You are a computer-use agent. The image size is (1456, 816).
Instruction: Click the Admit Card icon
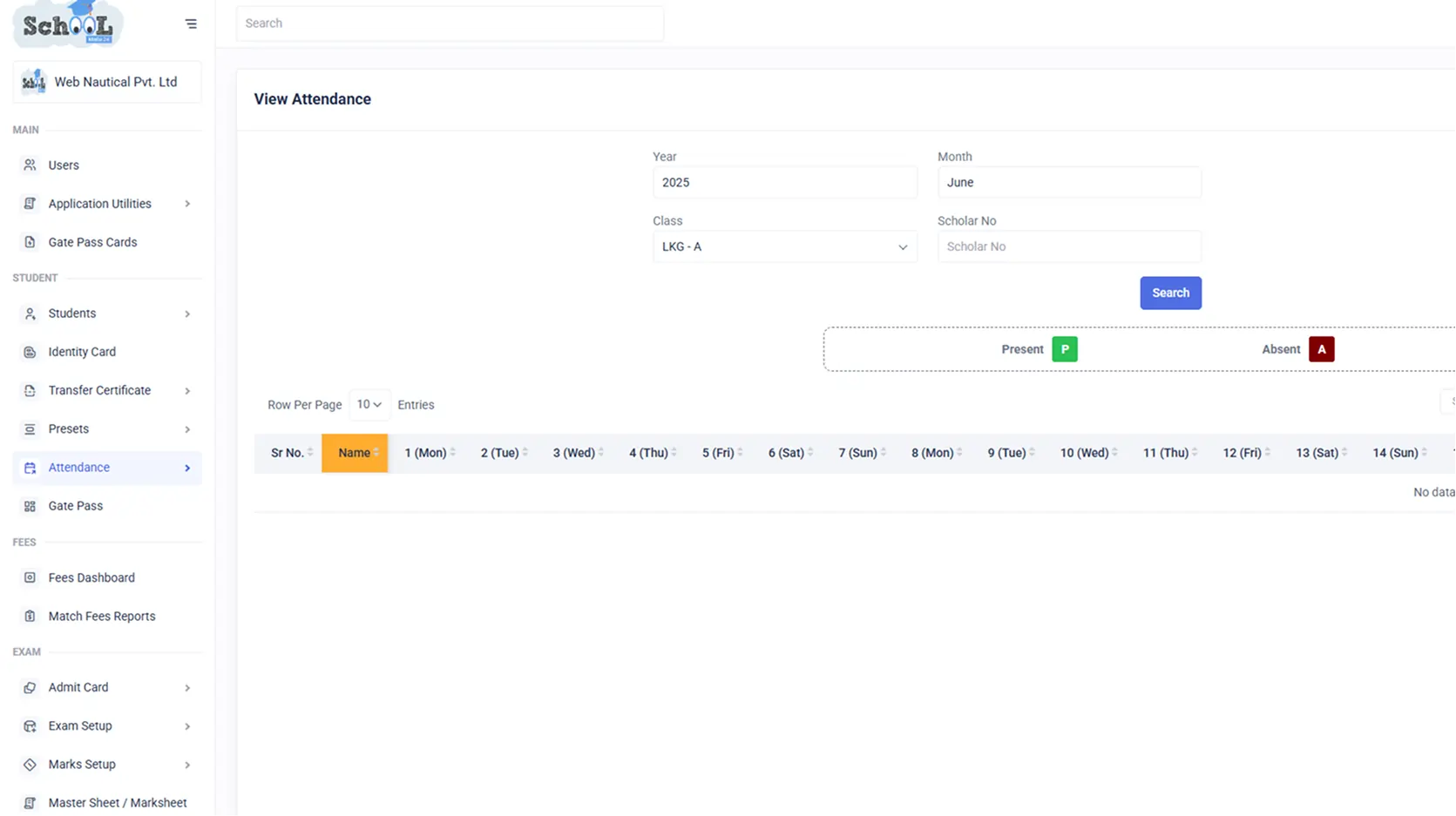[x=30, y=687]
